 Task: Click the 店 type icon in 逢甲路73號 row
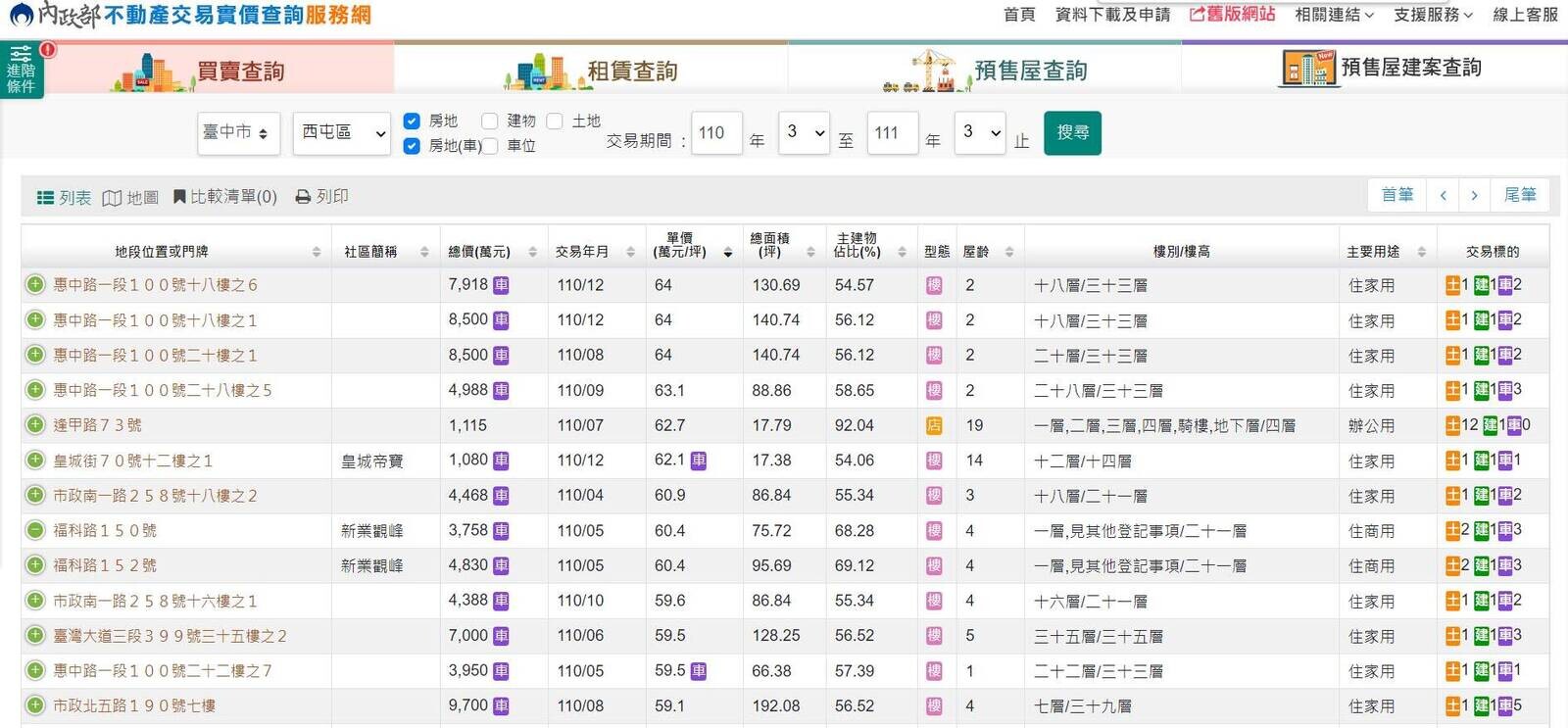tap(934, 425)
